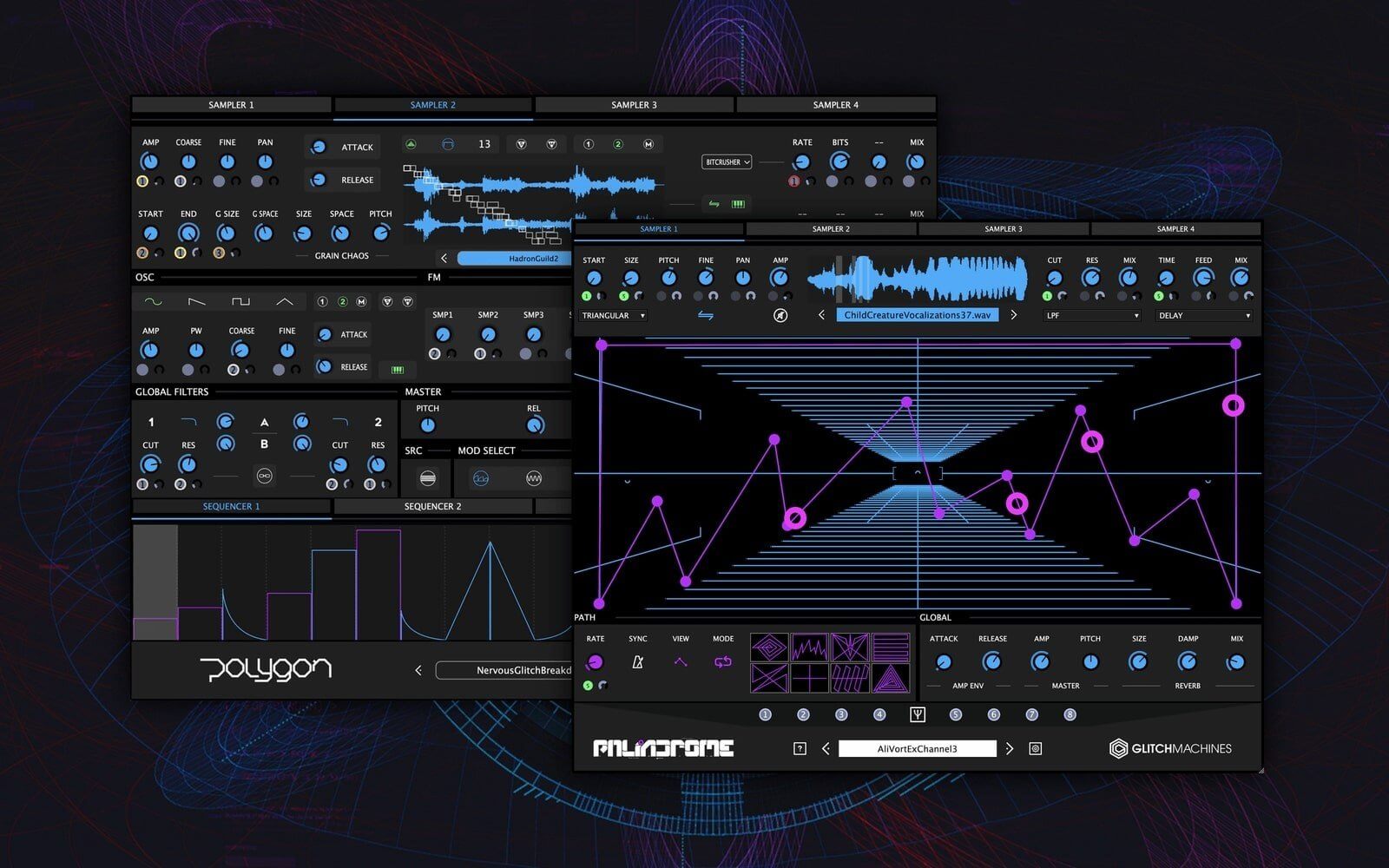Click the right arrow next to ChildCreatureVocalizations37.wav
Viewport: 1389px width, 868px height.
tap(1014, 314)
